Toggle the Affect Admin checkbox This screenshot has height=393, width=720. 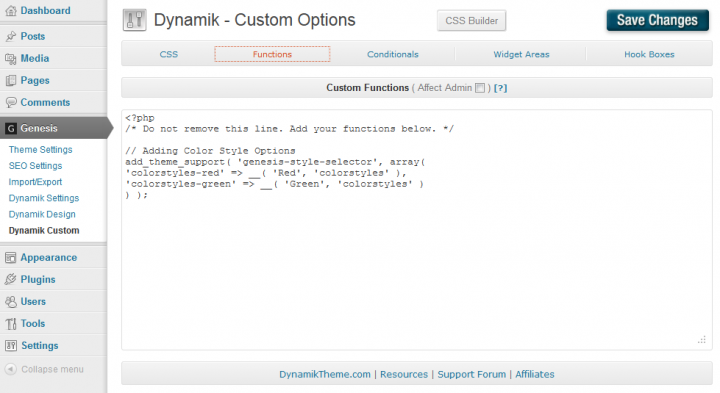click(x=480, y=88)
